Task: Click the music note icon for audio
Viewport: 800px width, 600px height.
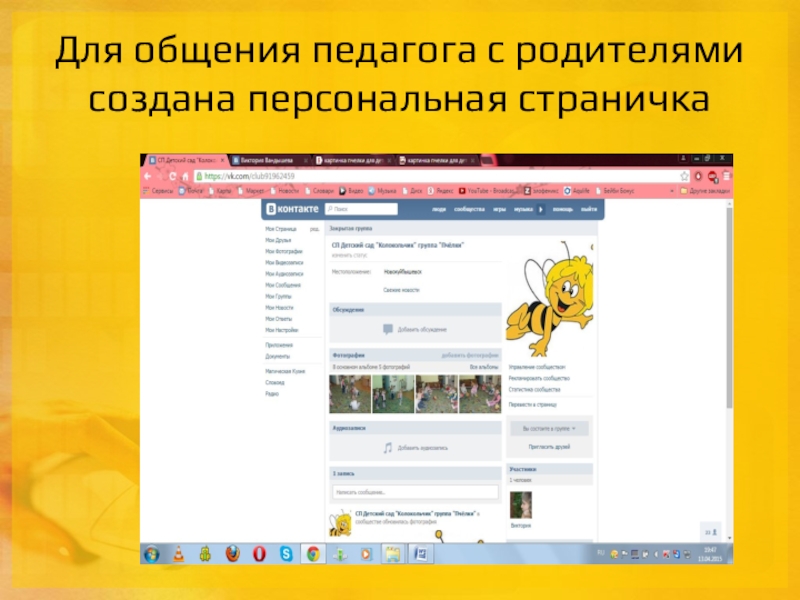Action: [388, 448]
